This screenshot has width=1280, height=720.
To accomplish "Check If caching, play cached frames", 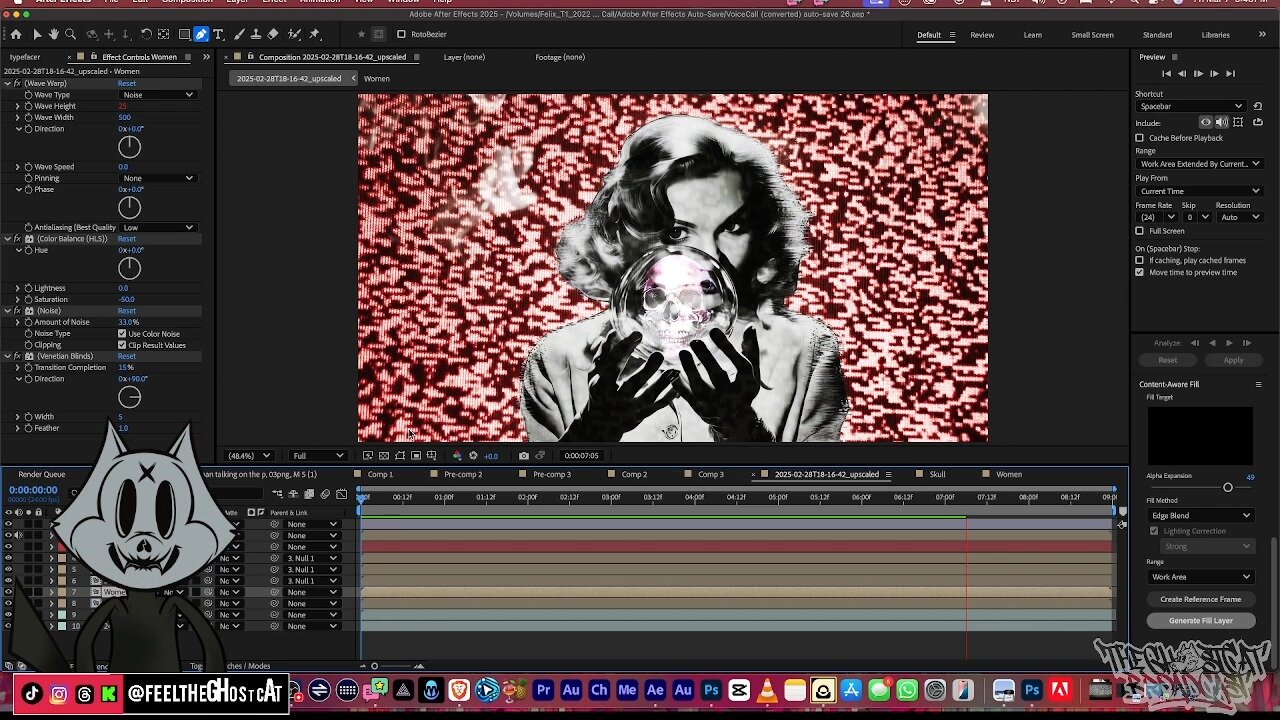I will [x=1139, y=260].
